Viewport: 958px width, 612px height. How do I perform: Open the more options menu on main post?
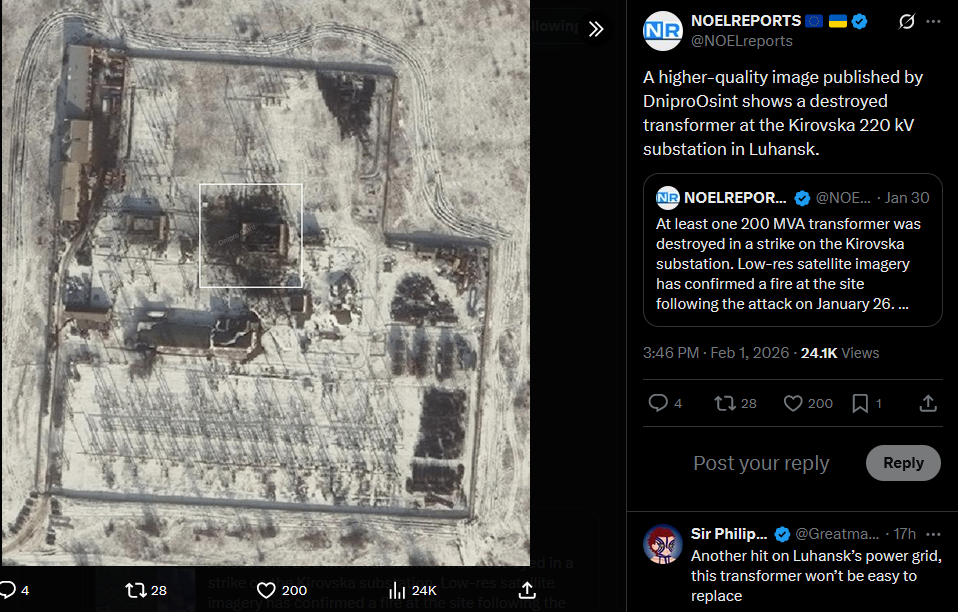pyautogui.click(x=933, y=21)
